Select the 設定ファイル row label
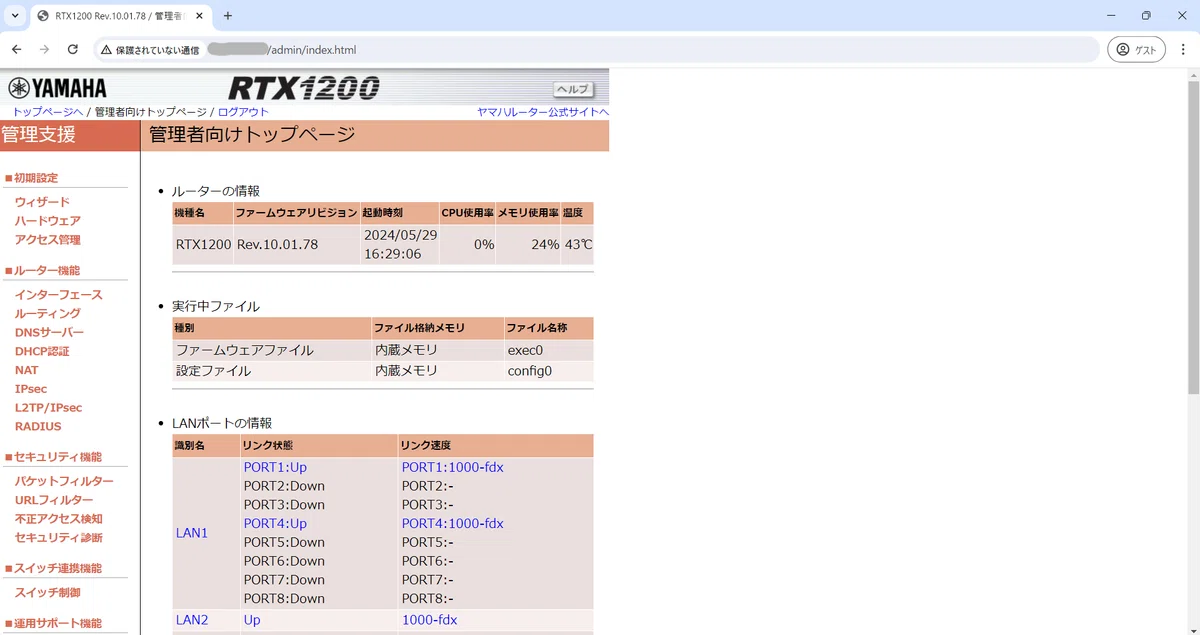The image size is (1200, 635). coord(213,371)
